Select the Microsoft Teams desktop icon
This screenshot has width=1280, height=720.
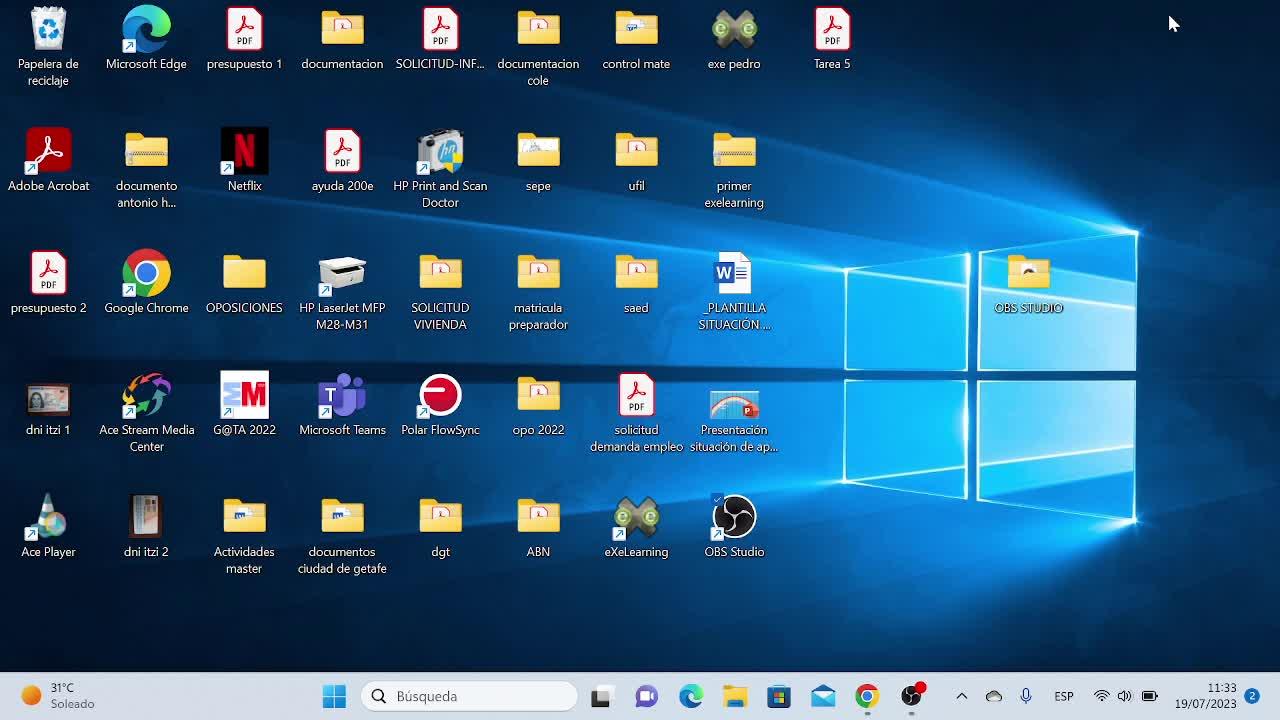[x=342, y=396]
